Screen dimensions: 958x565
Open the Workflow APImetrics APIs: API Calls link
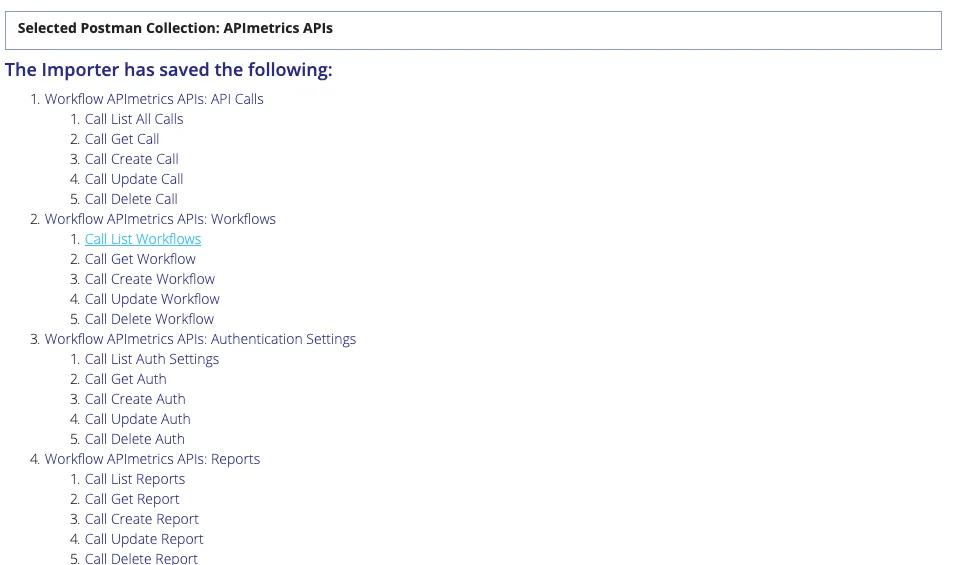(x=154, y=99)
